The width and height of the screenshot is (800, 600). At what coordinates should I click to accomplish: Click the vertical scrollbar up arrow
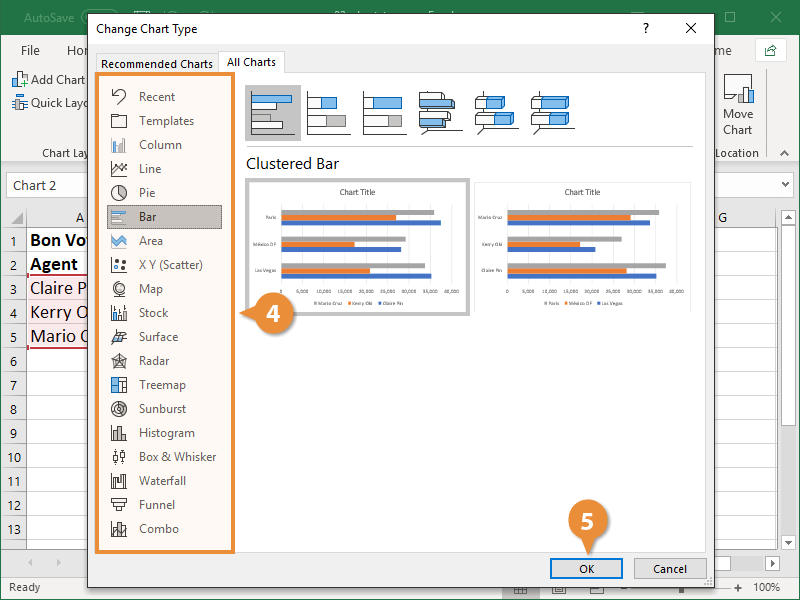tap(788, 218)
